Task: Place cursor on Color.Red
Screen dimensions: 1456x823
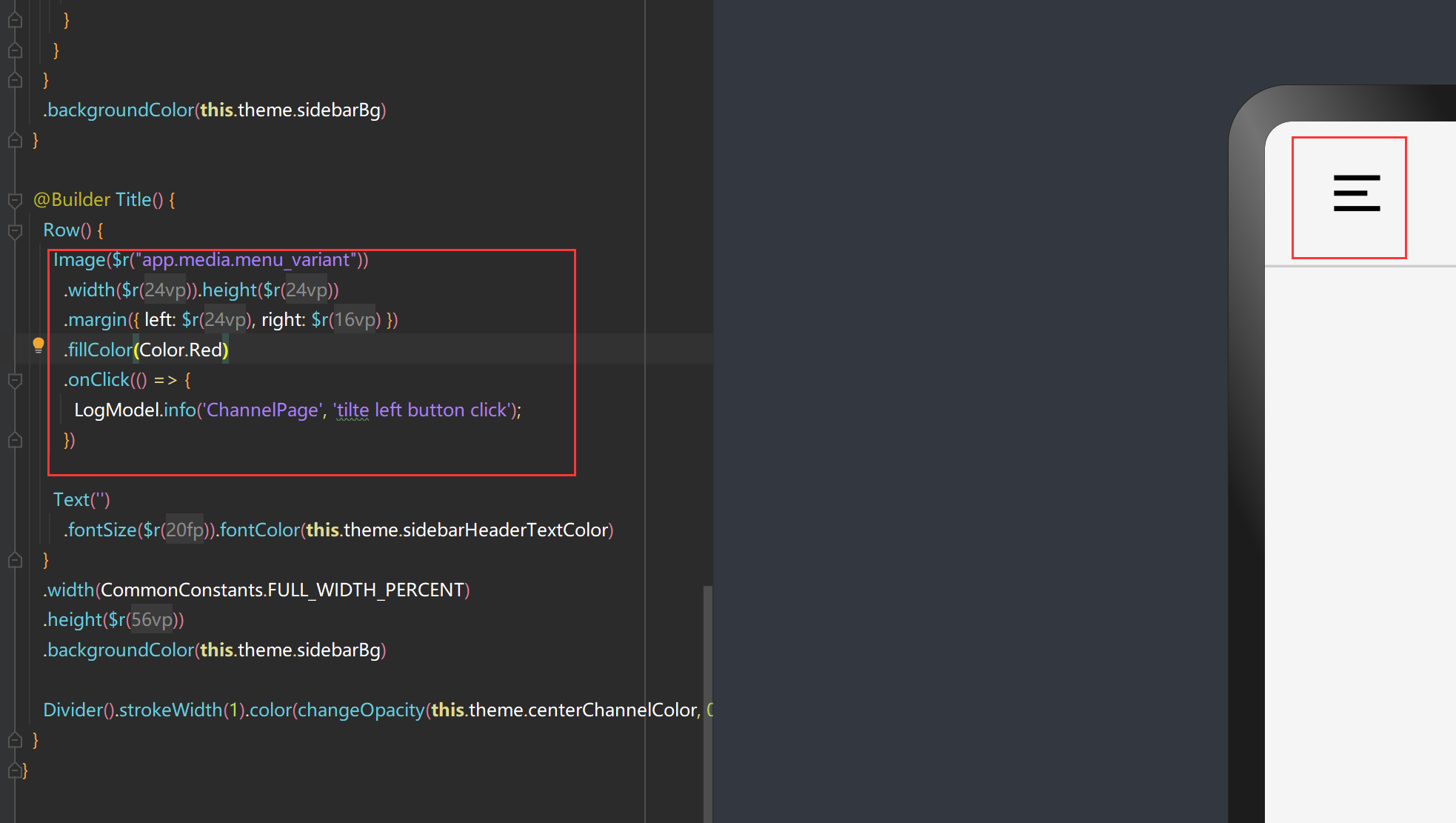Action: 181,350
